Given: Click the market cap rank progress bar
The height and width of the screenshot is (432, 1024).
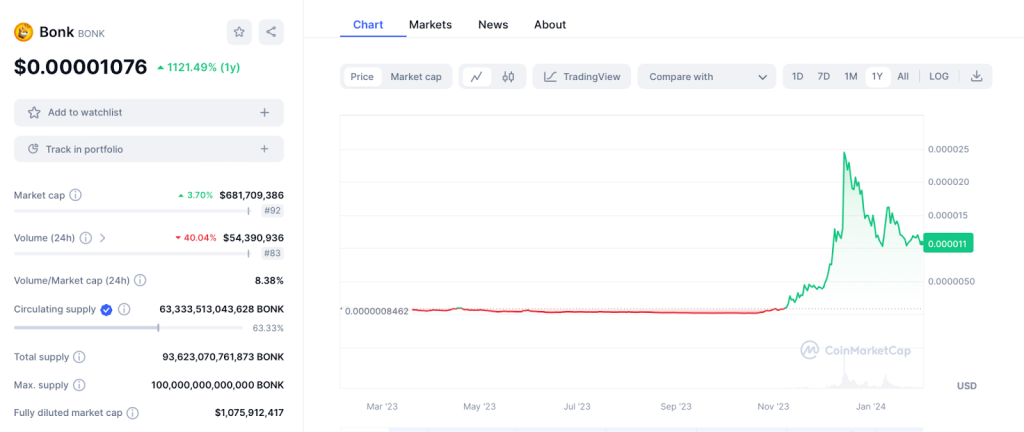Looking at the screenshot, I should (132, 211).
